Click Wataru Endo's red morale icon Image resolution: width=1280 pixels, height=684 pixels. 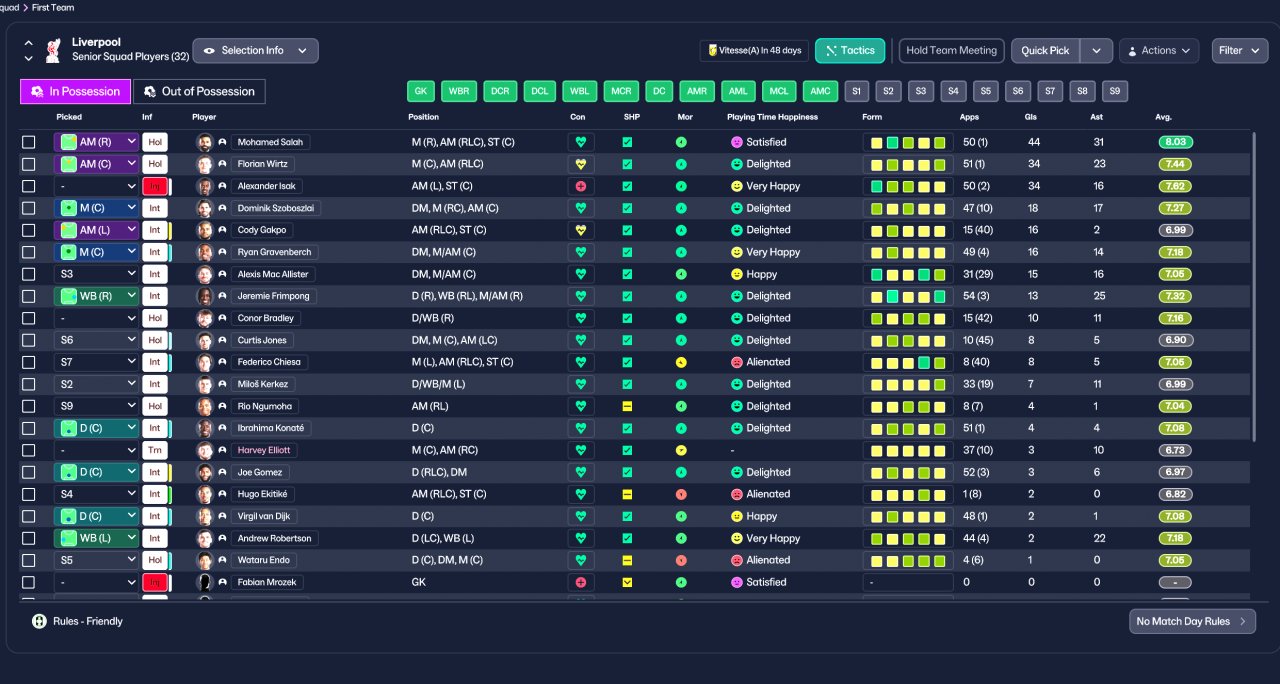[x=681, y=560]
